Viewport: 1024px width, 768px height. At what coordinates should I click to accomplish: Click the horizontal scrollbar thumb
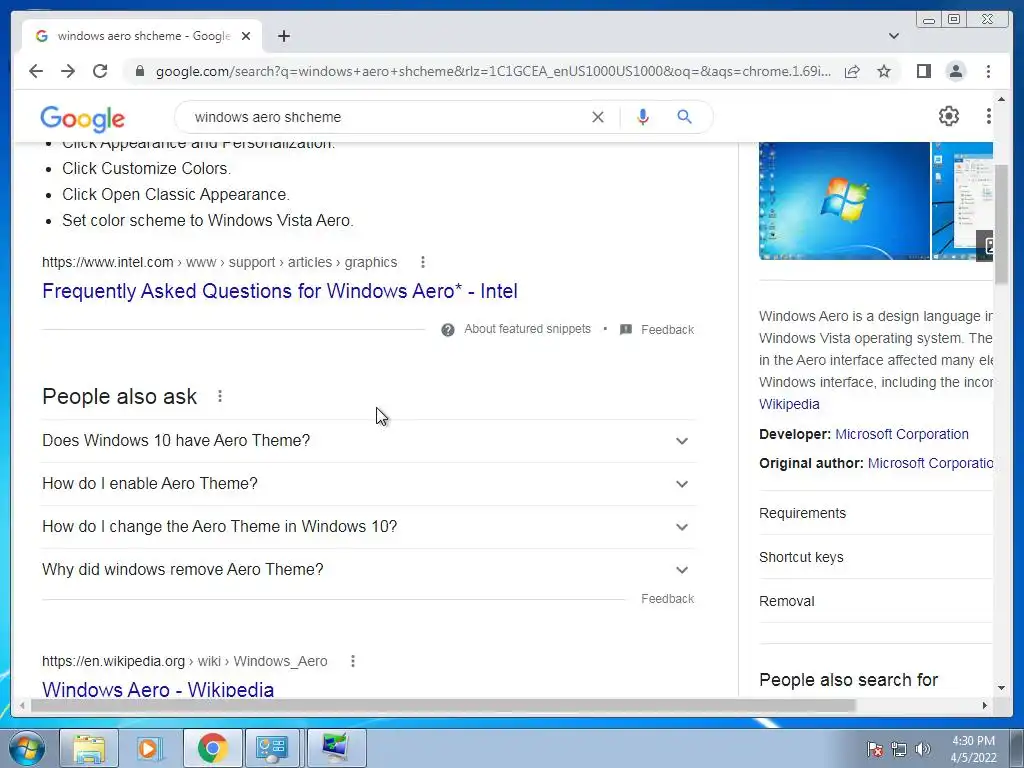point(443,705)
